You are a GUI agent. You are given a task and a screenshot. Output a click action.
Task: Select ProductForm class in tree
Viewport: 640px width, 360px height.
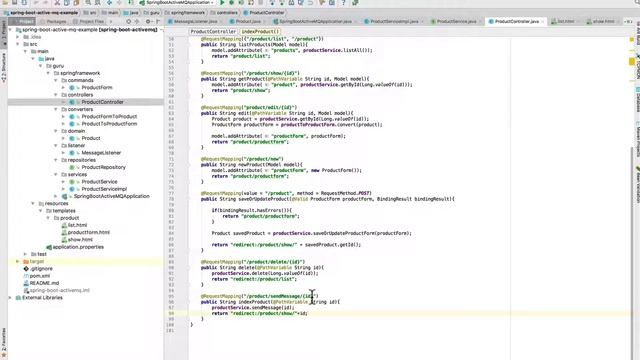[x=96, y=87]
